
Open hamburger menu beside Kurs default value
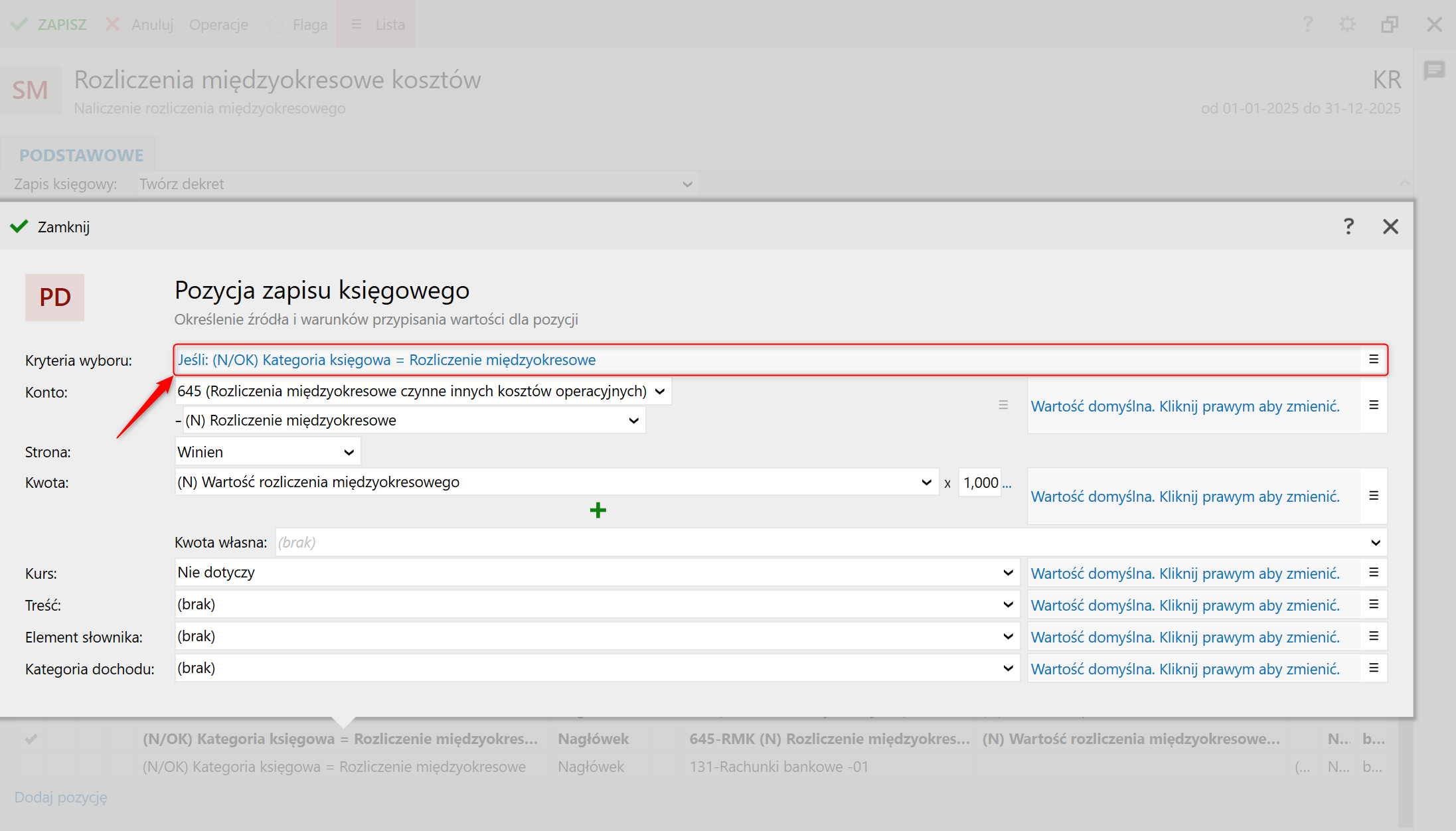(x=1373, y=573)
